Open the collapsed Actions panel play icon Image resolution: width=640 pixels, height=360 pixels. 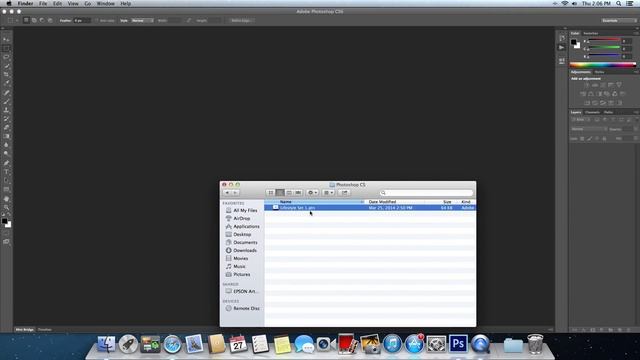(562, 48)
